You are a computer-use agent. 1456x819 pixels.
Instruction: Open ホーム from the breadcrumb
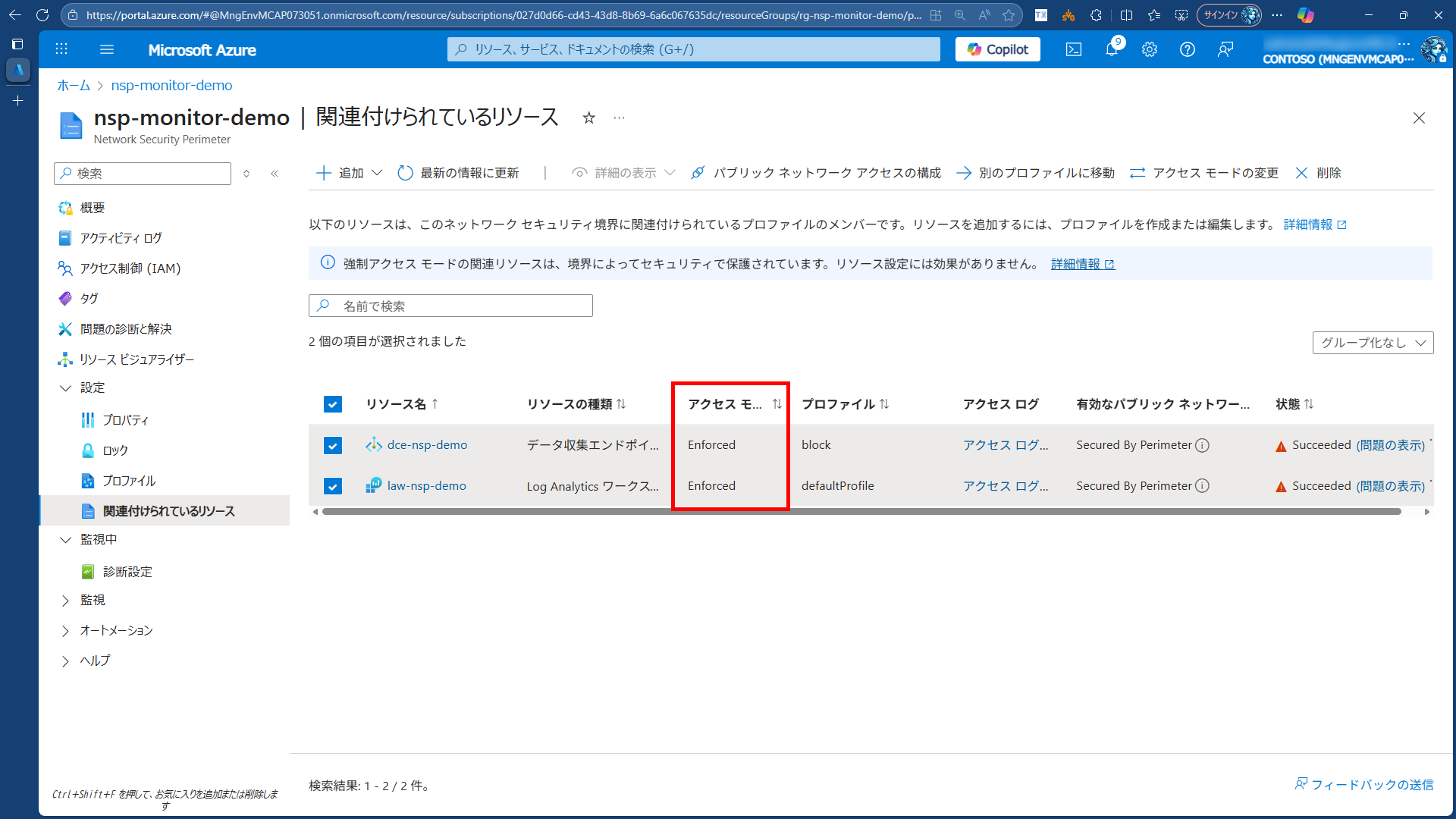73,85
